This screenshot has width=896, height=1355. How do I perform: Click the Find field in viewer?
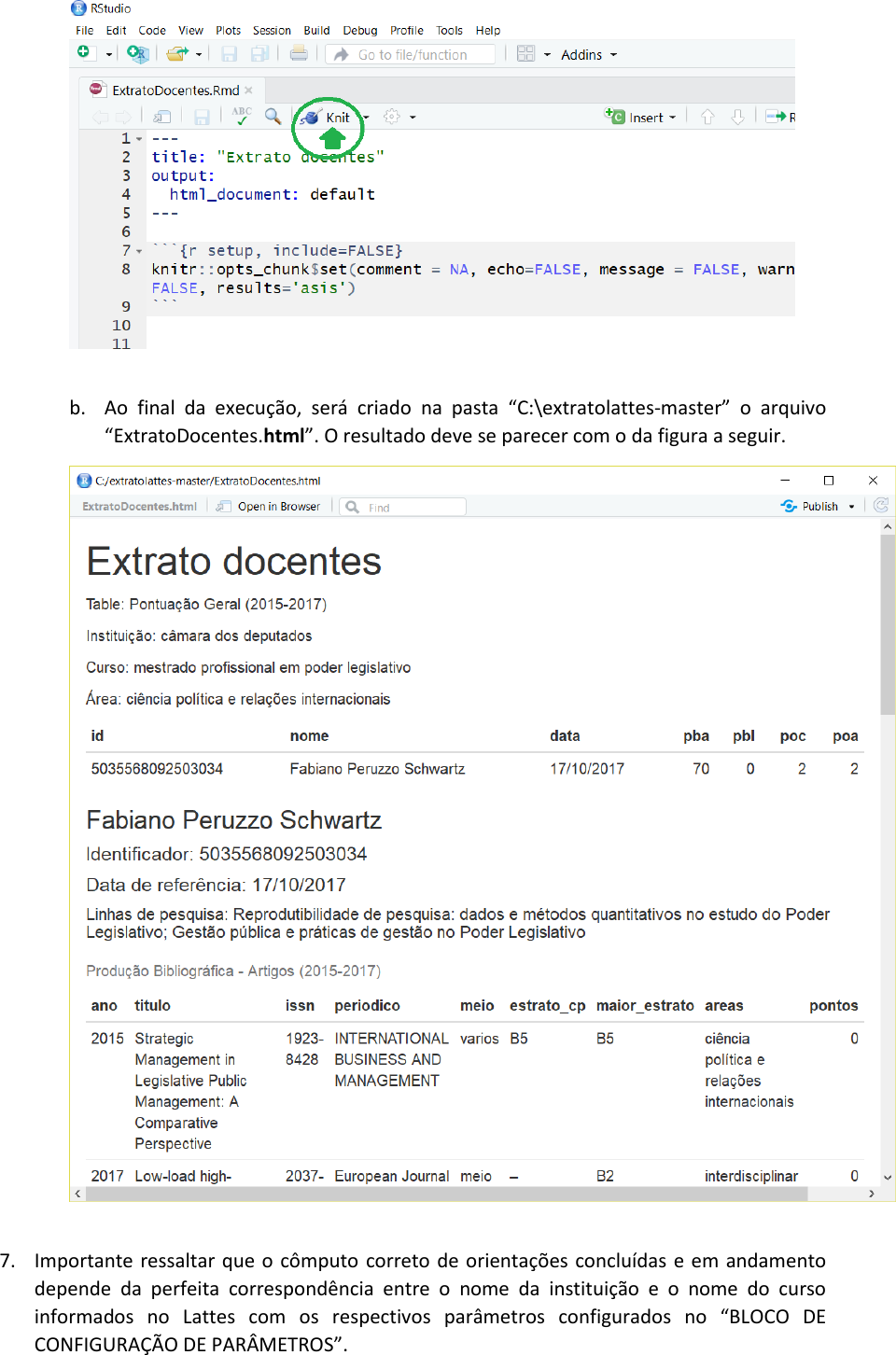tap(403, 507)
